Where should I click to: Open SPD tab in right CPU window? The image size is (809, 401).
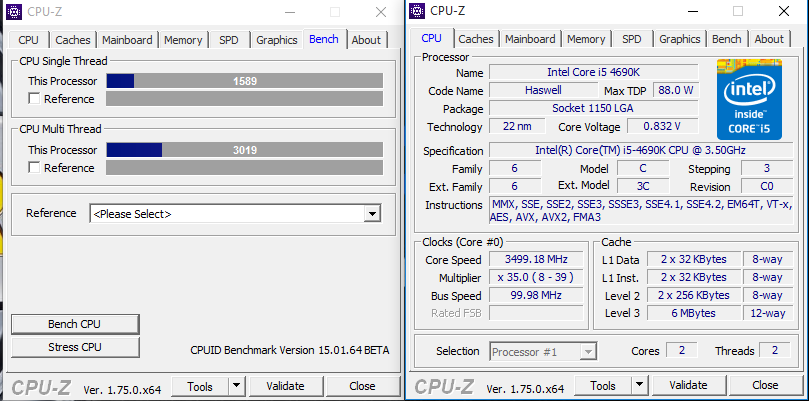[632, 39]
